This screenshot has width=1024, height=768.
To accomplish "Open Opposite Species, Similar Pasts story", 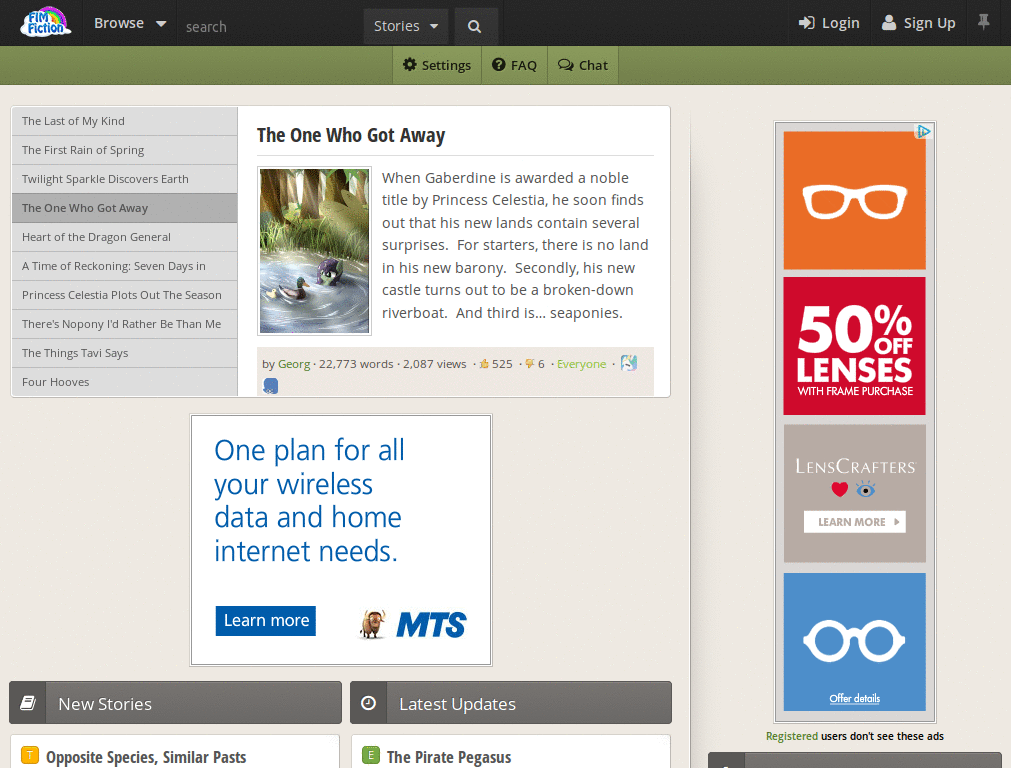I will tap(146, 757).
